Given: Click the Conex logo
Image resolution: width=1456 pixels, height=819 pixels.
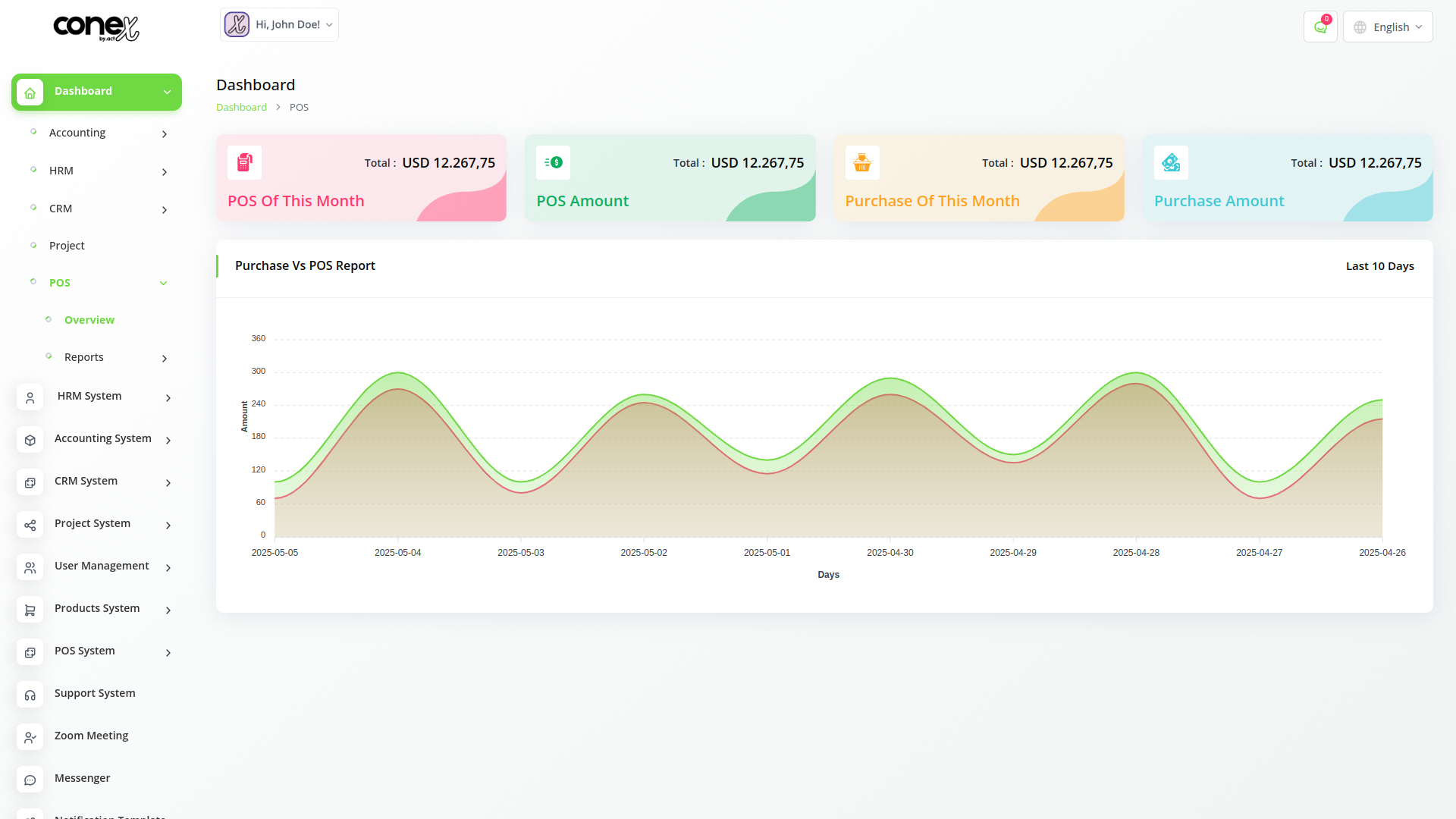Looking at the screenshot, I should [x=96, y=28].
